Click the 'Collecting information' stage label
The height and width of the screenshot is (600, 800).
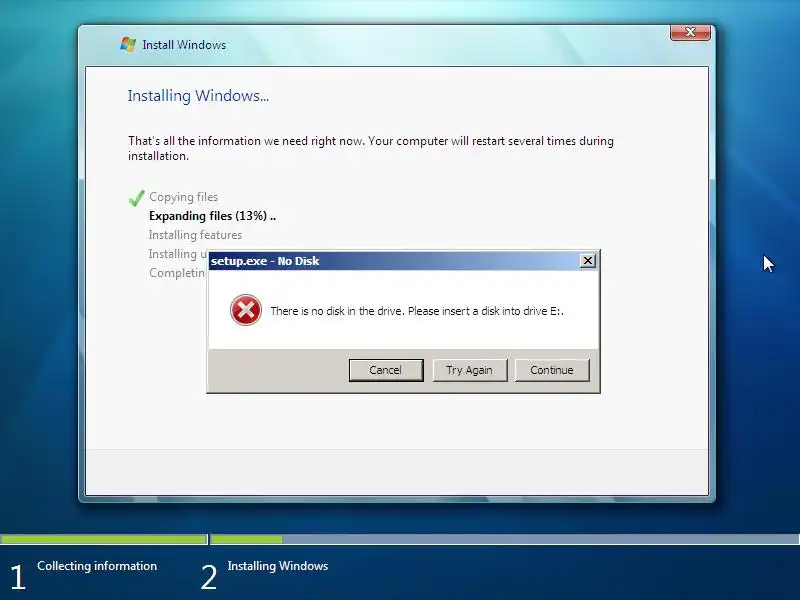pyautogui.click(x=97, y=566)
